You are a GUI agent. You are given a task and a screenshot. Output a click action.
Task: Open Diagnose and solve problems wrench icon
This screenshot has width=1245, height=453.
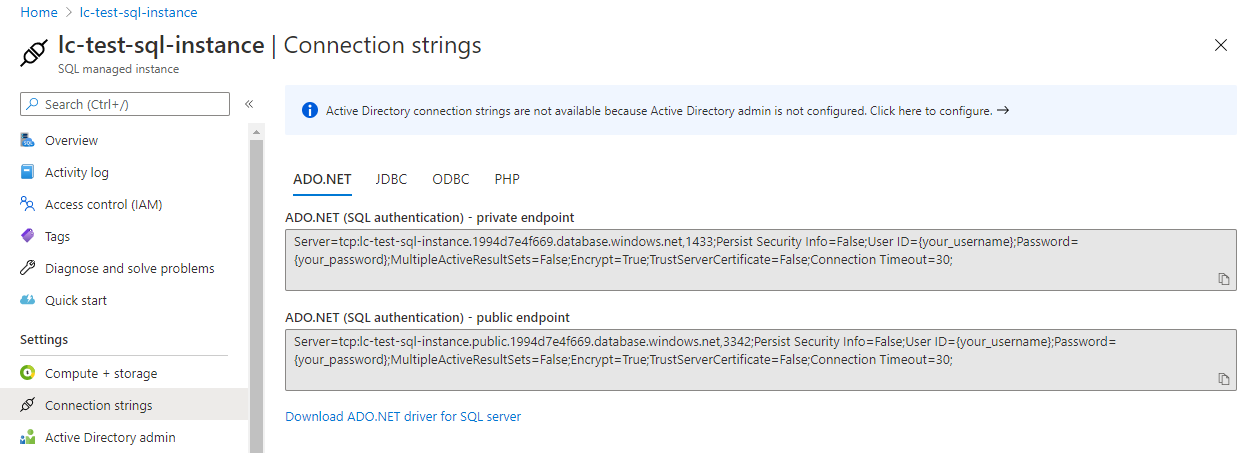[x=28, y=268]
